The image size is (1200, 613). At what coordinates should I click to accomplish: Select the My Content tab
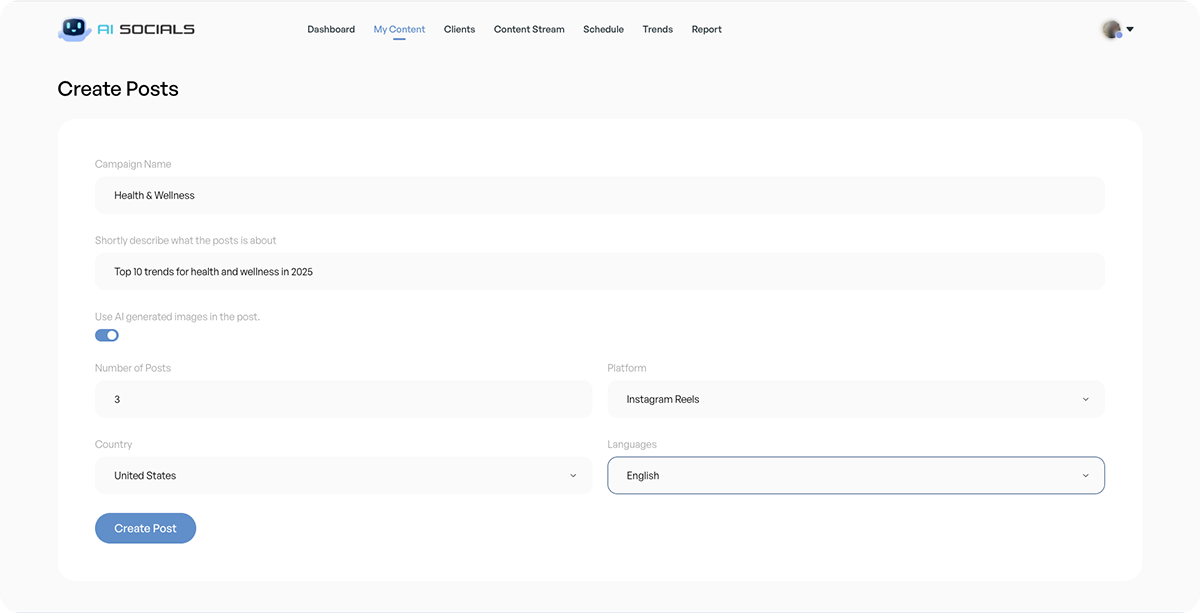[399, 30]
